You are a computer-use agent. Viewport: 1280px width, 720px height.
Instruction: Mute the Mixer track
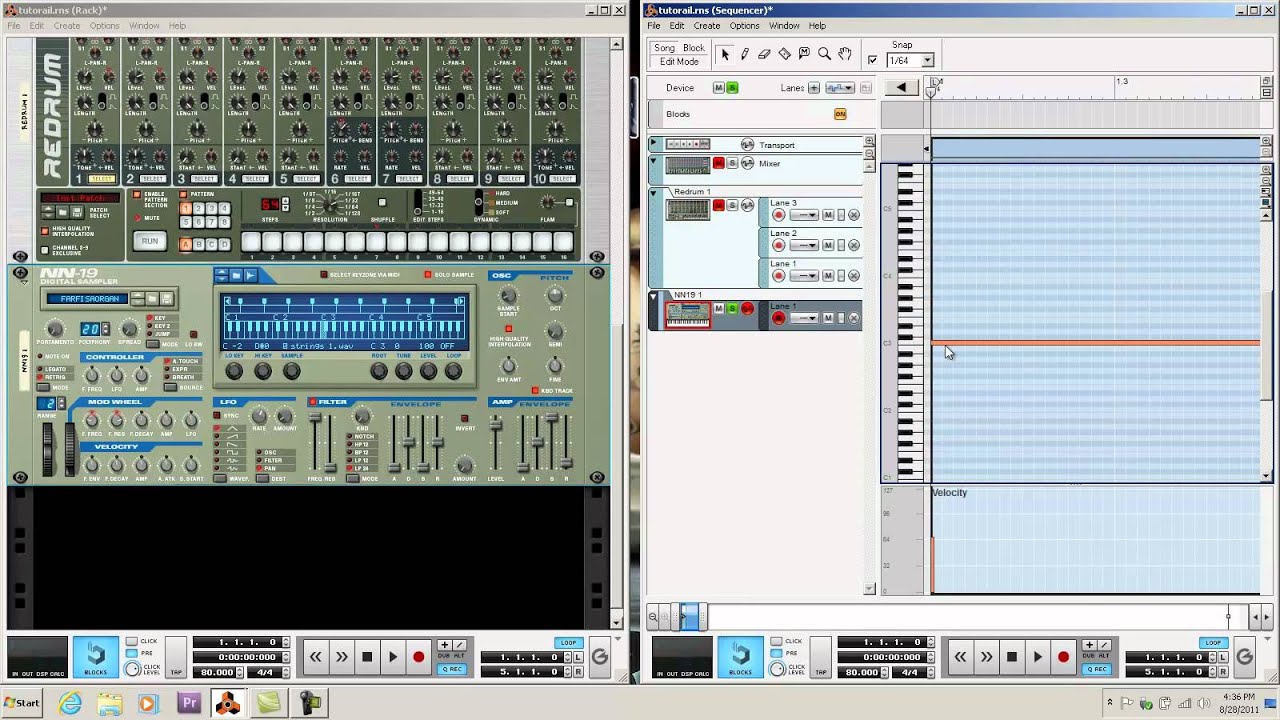(718, 163)
